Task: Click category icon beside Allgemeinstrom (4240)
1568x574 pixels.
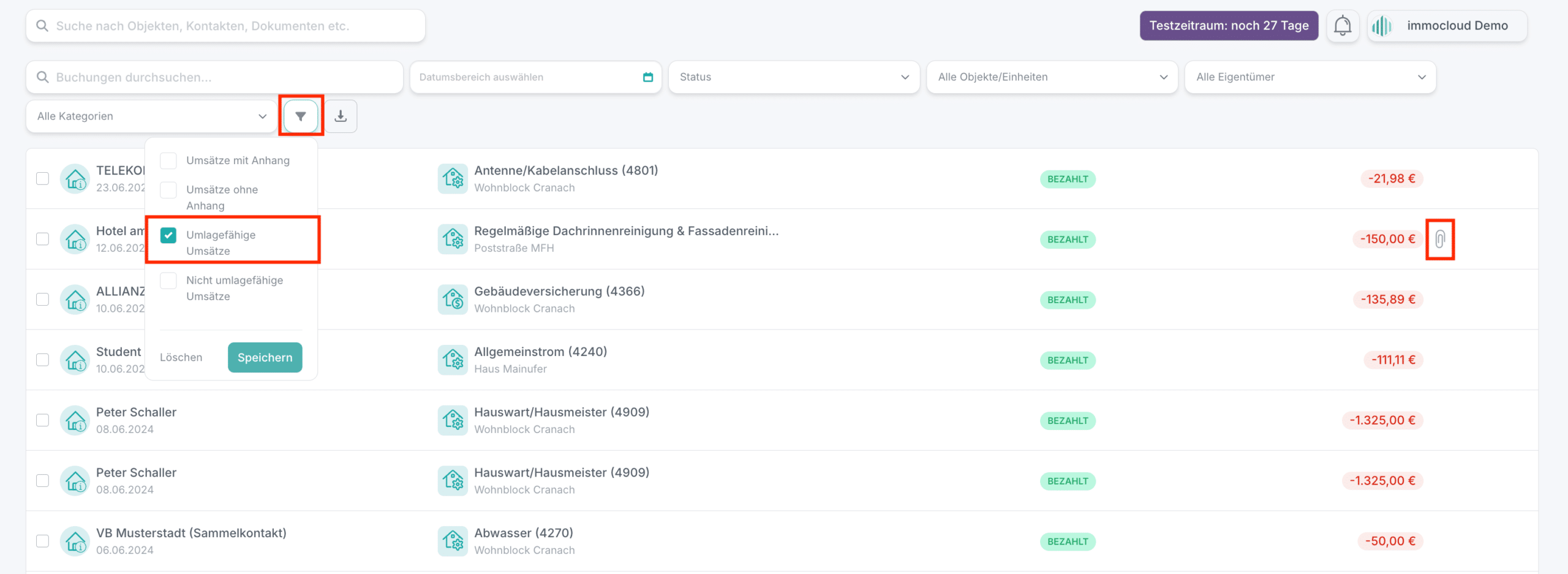Action: pyautogui.click(x=453, y=360)
